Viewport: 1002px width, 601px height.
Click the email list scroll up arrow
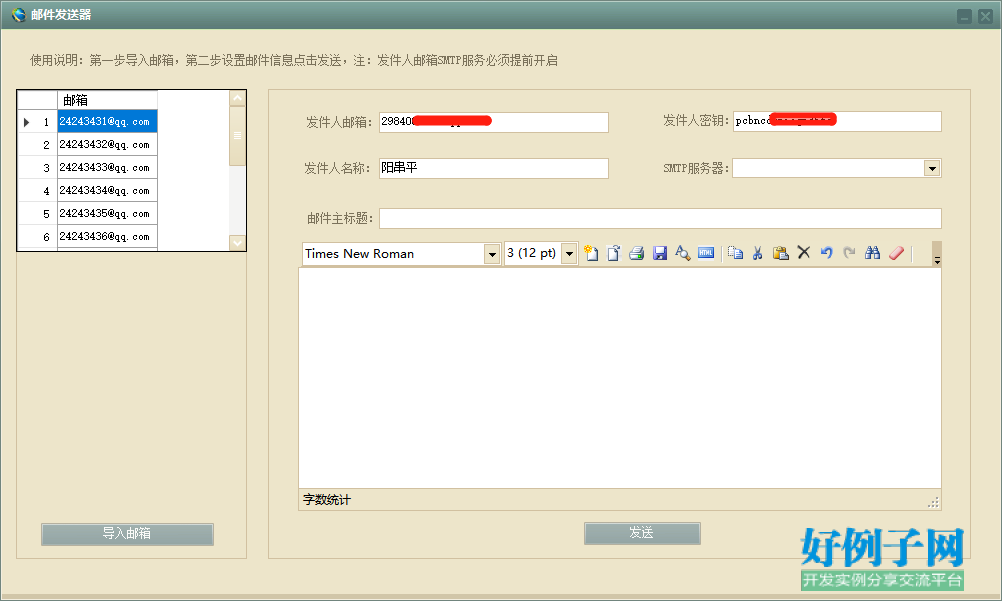coord(238,98)
